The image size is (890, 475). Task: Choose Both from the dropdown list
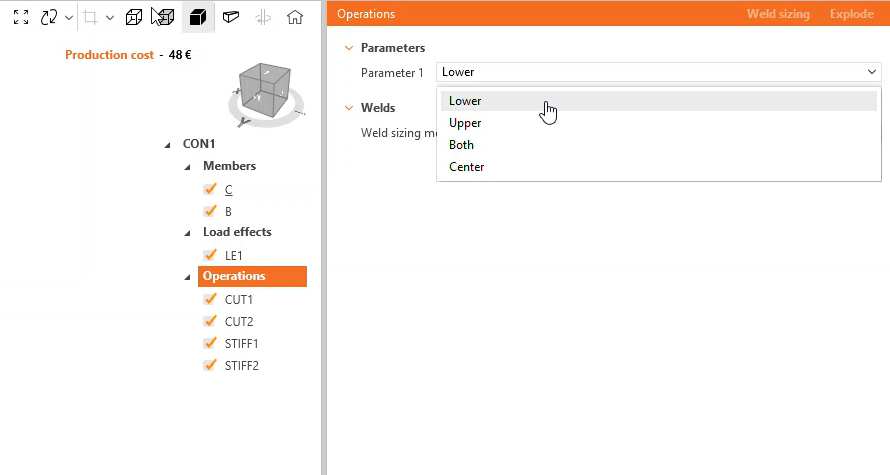pyautogui.click(x=461, y=145)
